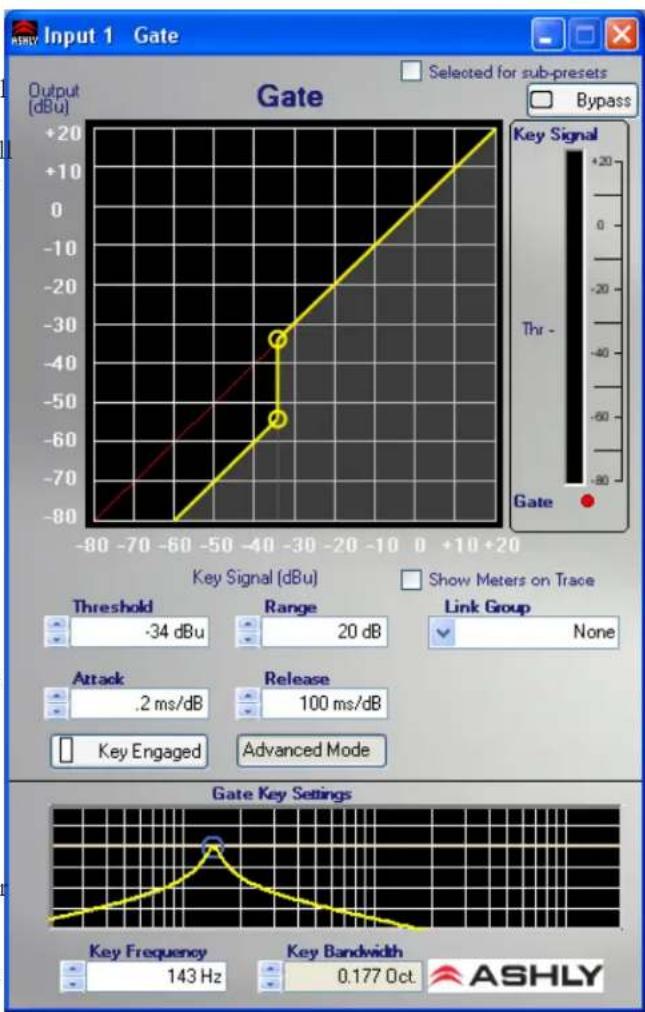Increase Release with up arrow
Screen dimensions: 645x1012
point(248,696)
